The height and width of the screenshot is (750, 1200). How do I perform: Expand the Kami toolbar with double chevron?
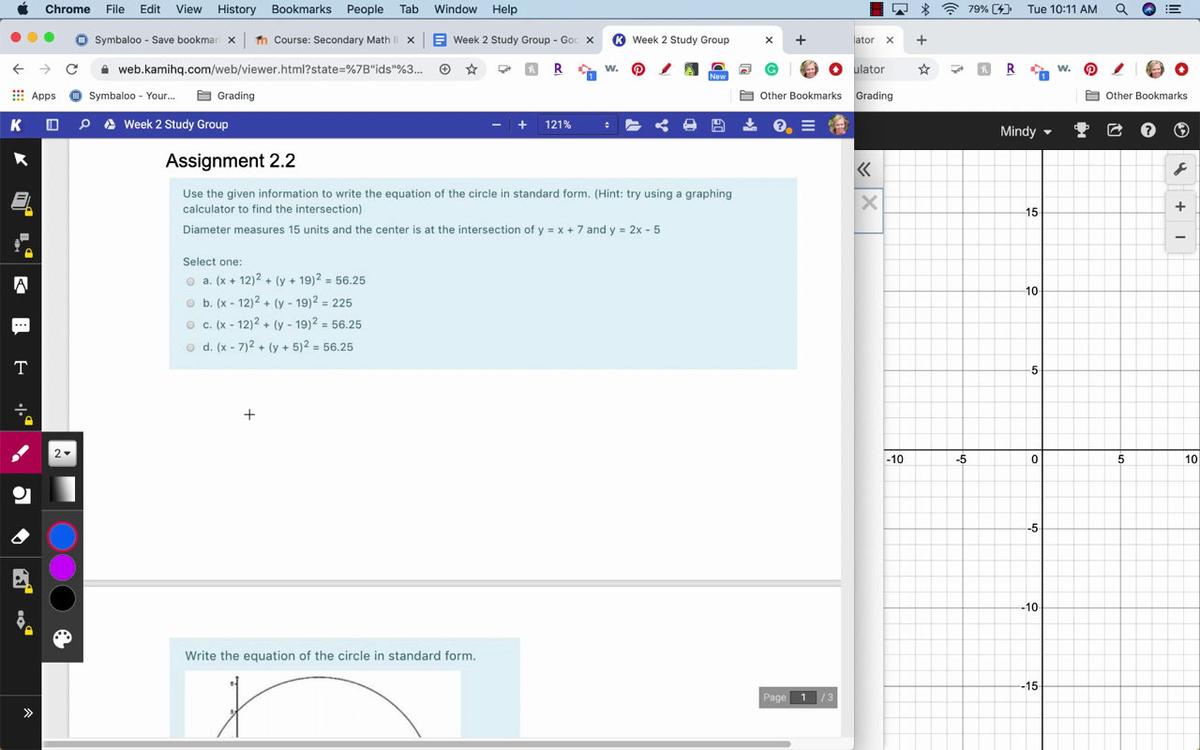pyautogui.click(x=27, y=713)
